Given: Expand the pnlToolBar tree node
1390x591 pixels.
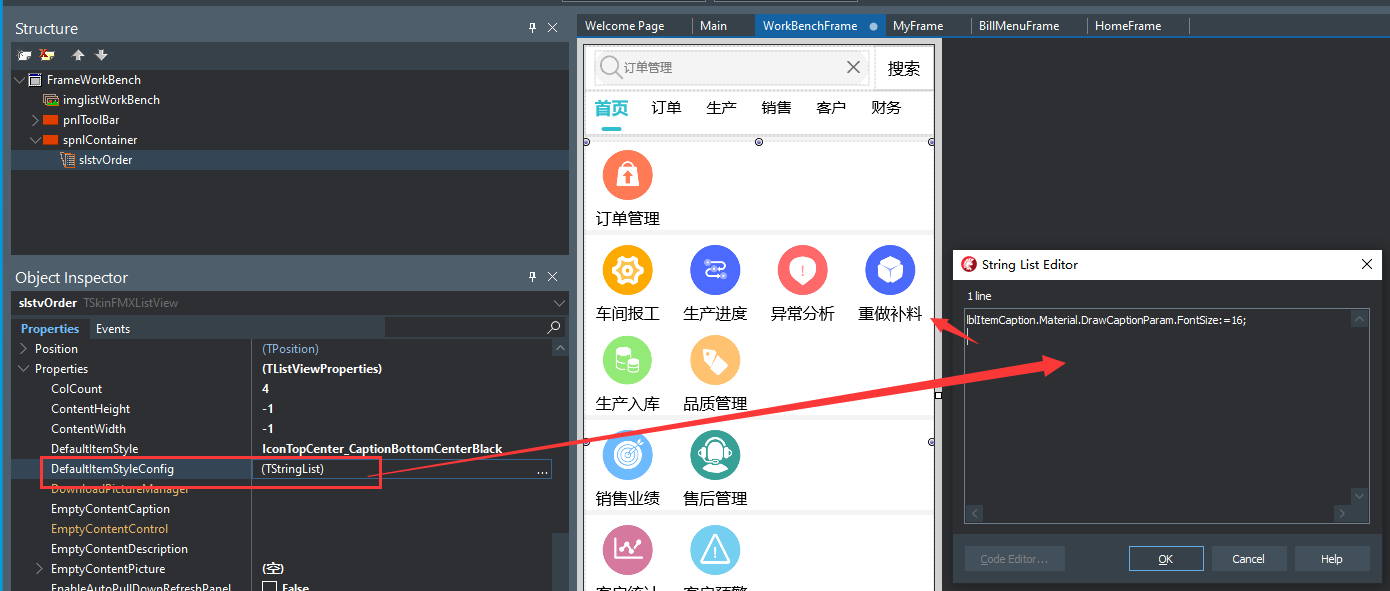Looking at the screenshot, I should [36, 120].
